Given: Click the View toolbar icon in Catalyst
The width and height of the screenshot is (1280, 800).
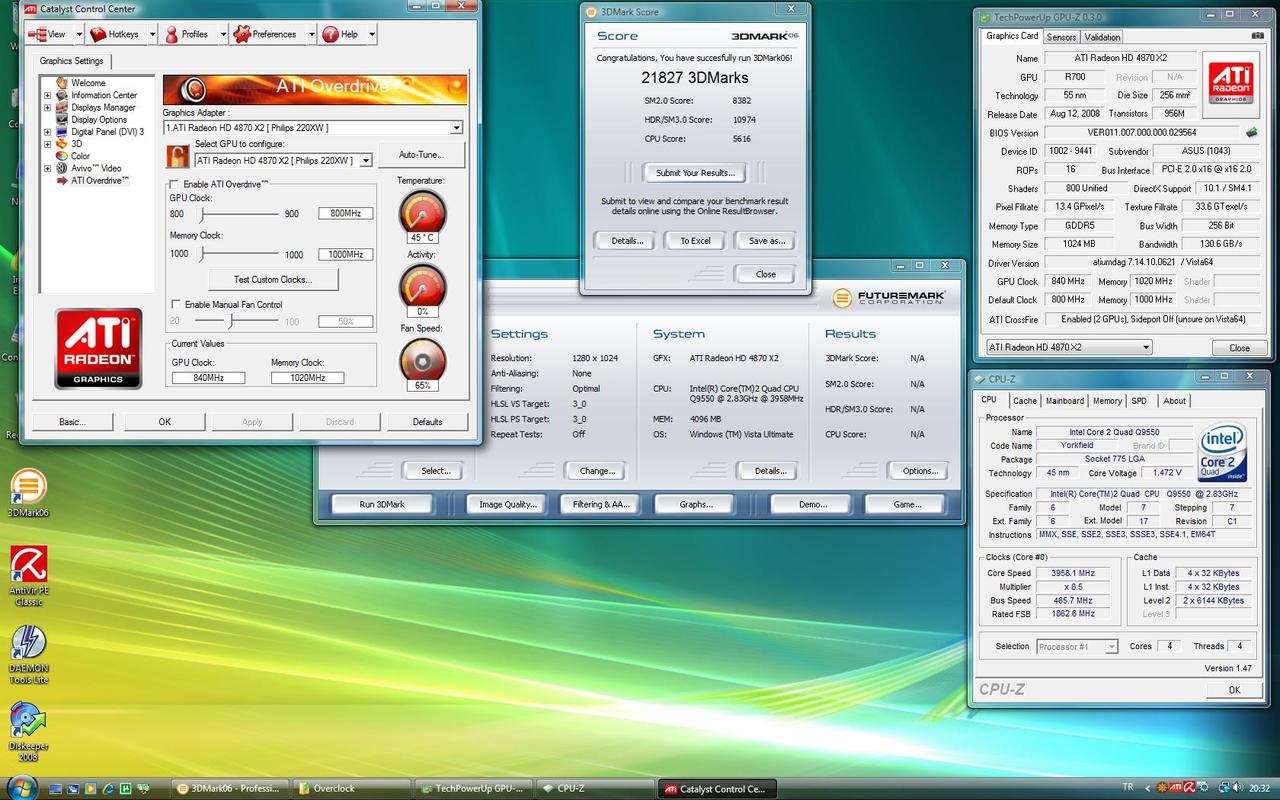Looking at the screenshot, I should [37, 34].
